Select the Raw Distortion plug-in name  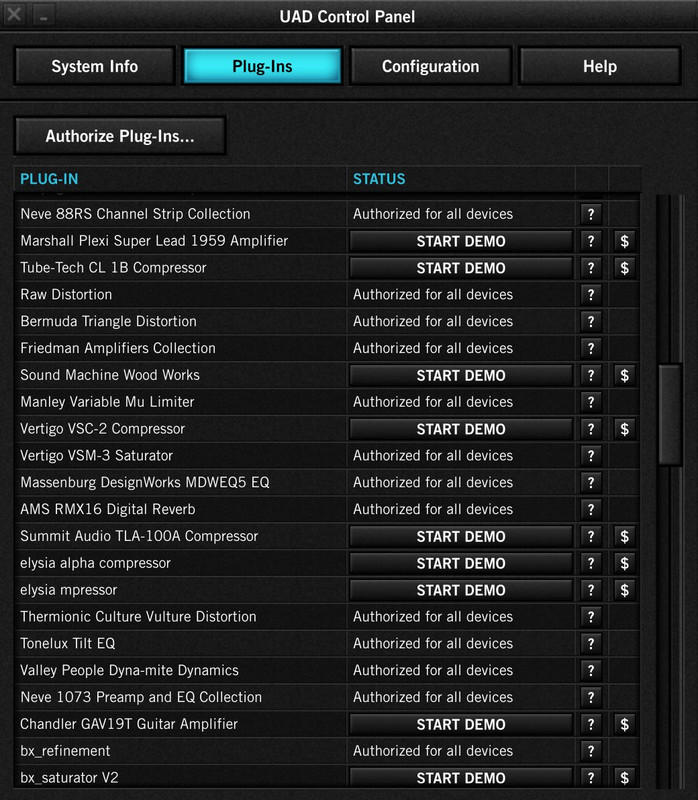pyautogui.click(x=66, y=294)
